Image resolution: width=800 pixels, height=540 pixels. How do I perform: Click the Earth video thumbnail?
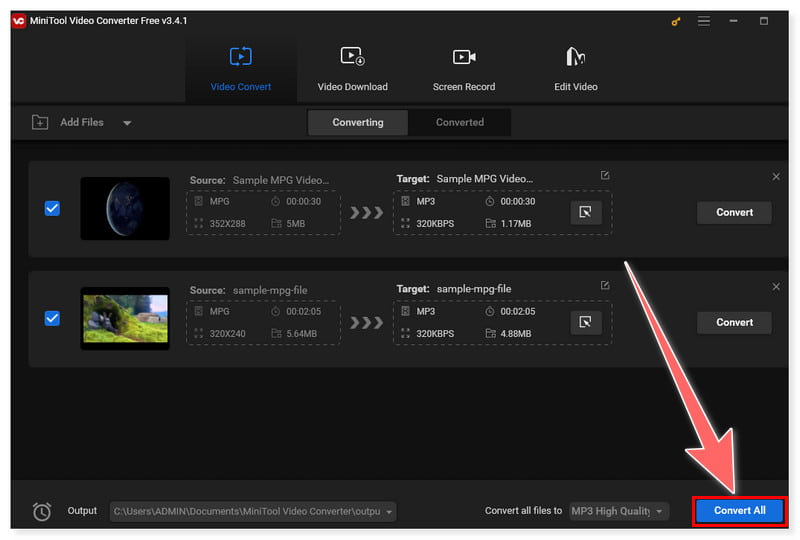click(124, 208)
